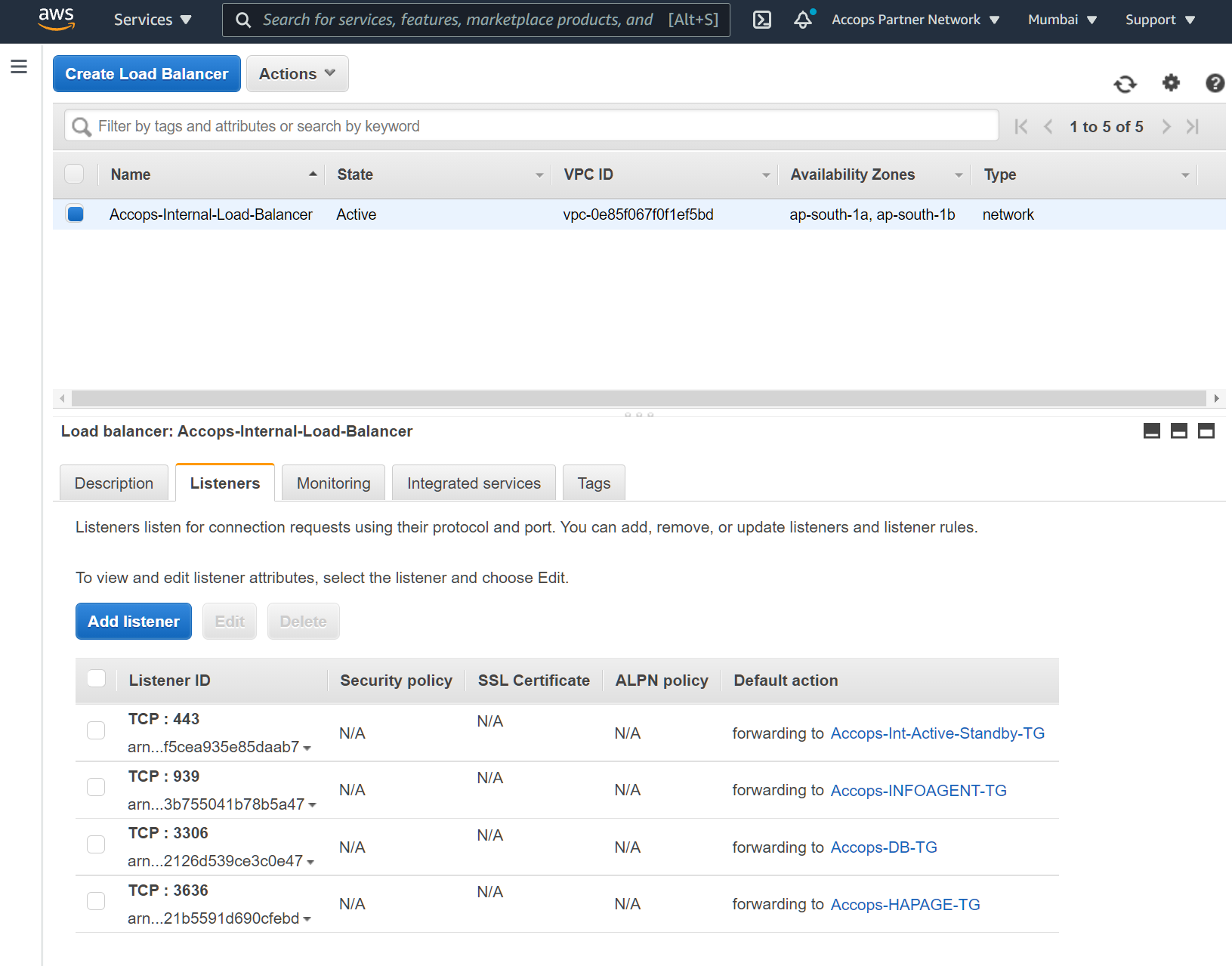Open Accops Partner Network account menu
The height and width of the screenshot is (966, 1232).
click(x=916, y=20)
